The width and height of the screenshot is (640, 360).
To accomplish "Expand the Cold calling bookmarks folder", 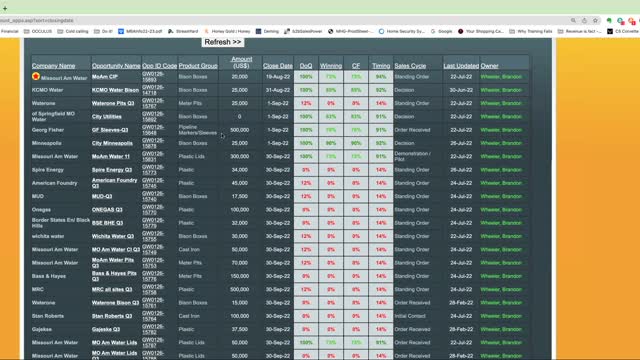I will 73,31.
